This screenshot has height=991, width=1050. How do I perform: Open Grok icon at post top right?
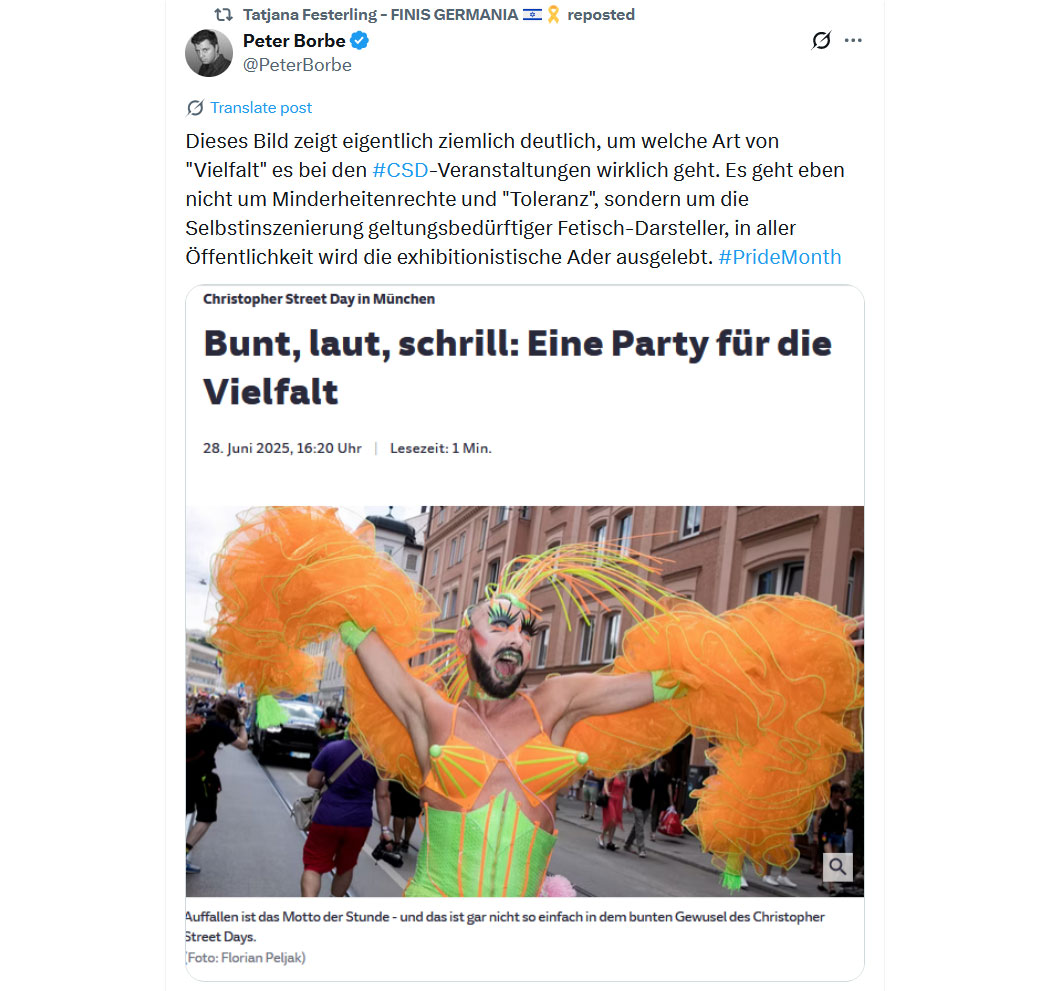pyautogui.click(x=821, y=40)
